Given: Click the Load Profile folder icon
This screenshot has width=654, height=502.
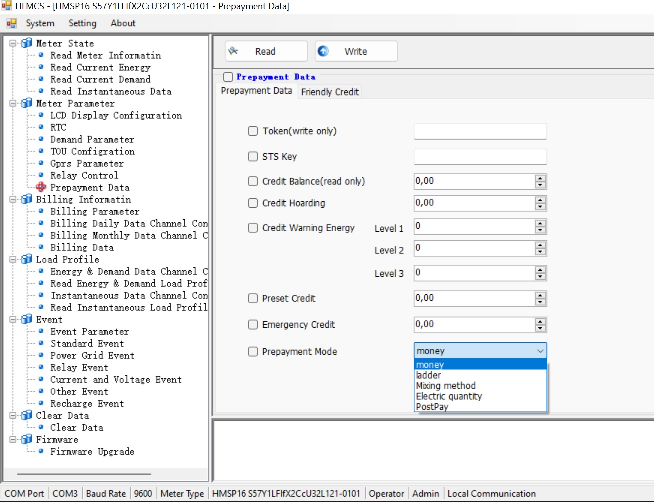Looking at the screenshot, I should click(x=26, y=259).
